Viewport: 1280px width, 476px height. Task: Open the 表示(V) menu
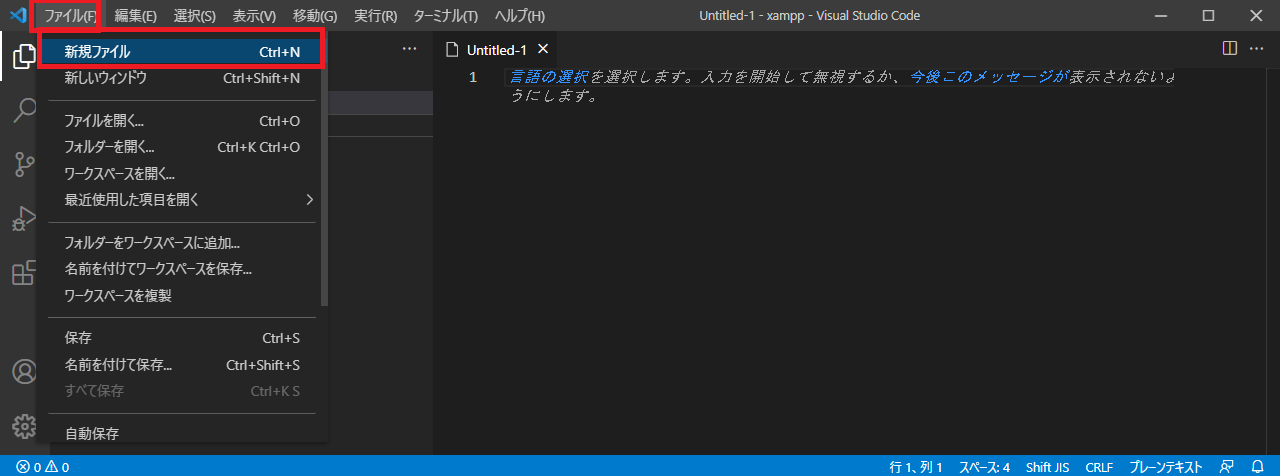pos(254,16)
